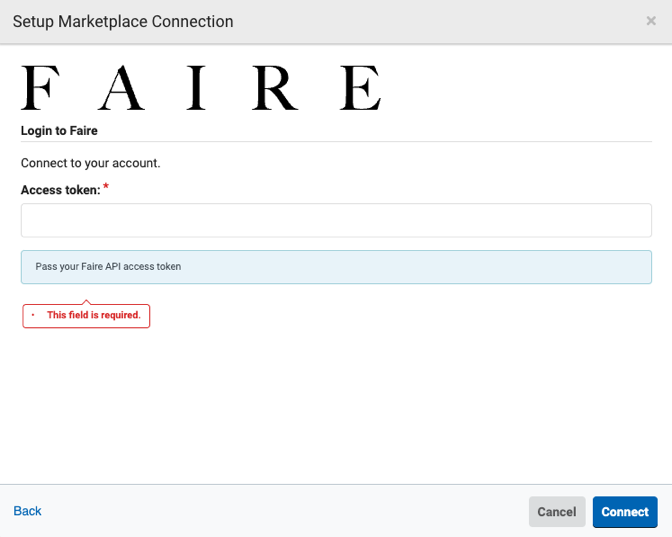The image size is (672, 537).
Task: Click the 'Connect to your account.' text
Action: coord(90,163)
